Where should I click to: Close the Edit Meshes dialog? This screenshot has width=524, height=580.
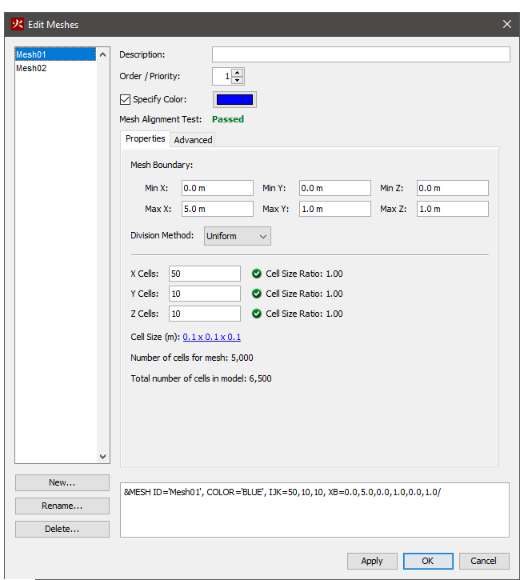pos(507,24)
